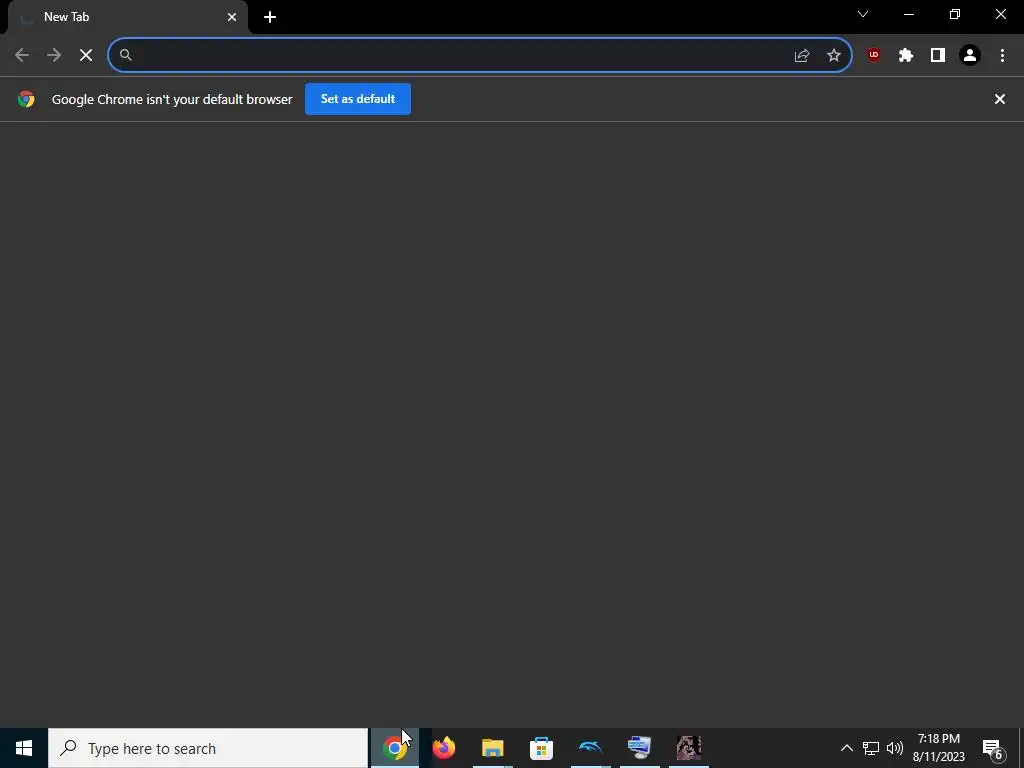Click Set as default button

click(x=358, y=99)
